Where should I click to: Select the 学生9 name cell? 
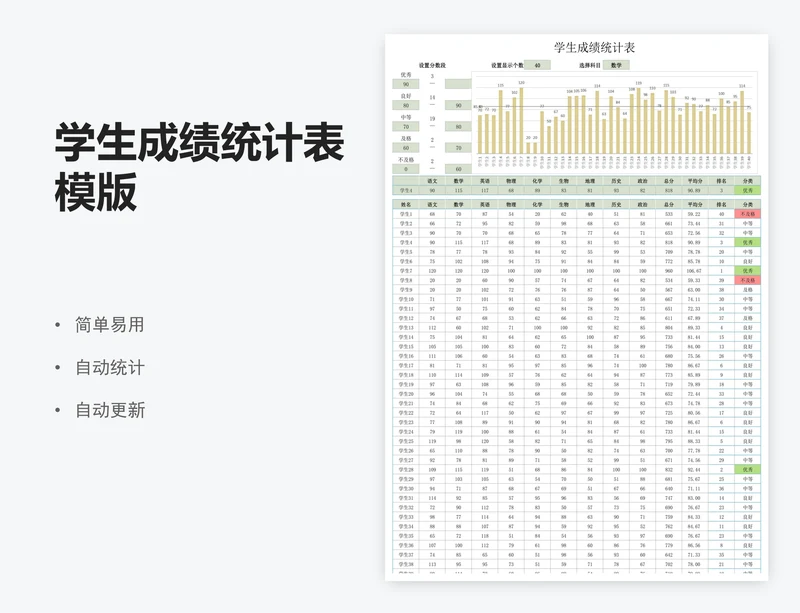[x=406, y=290]
